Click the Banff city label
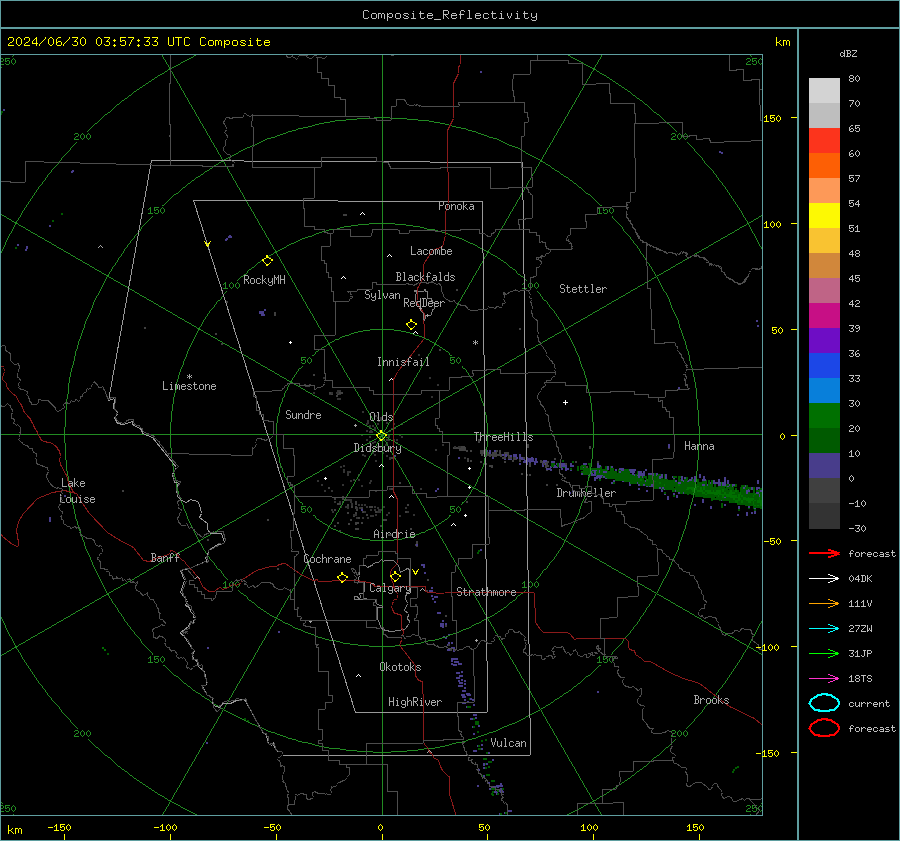The height and width of the screenshot is (841, 900). (165, 558)
